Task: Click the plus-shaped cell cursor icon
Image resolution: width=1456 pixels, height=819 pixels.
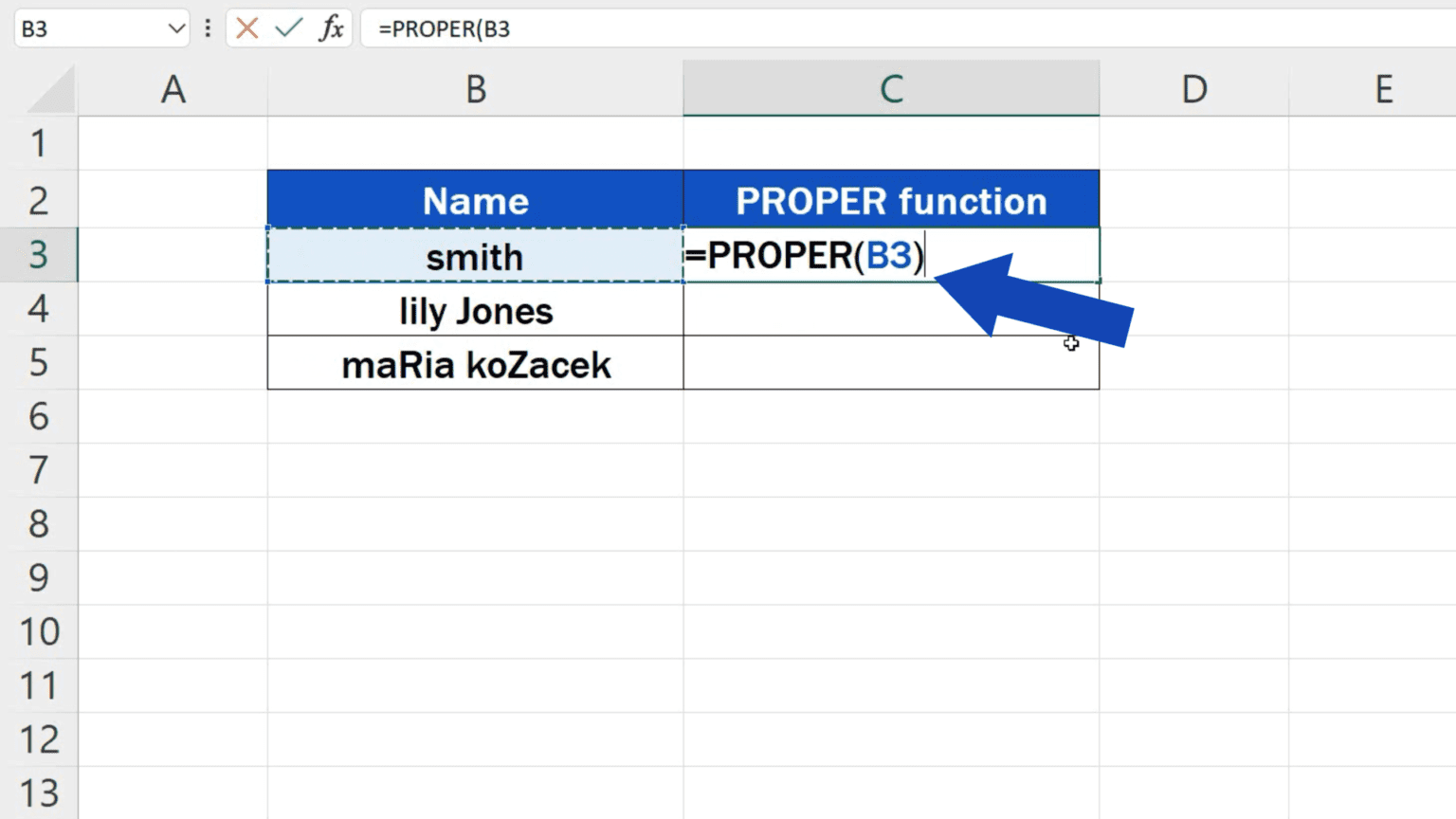Action: [1070, 344]
